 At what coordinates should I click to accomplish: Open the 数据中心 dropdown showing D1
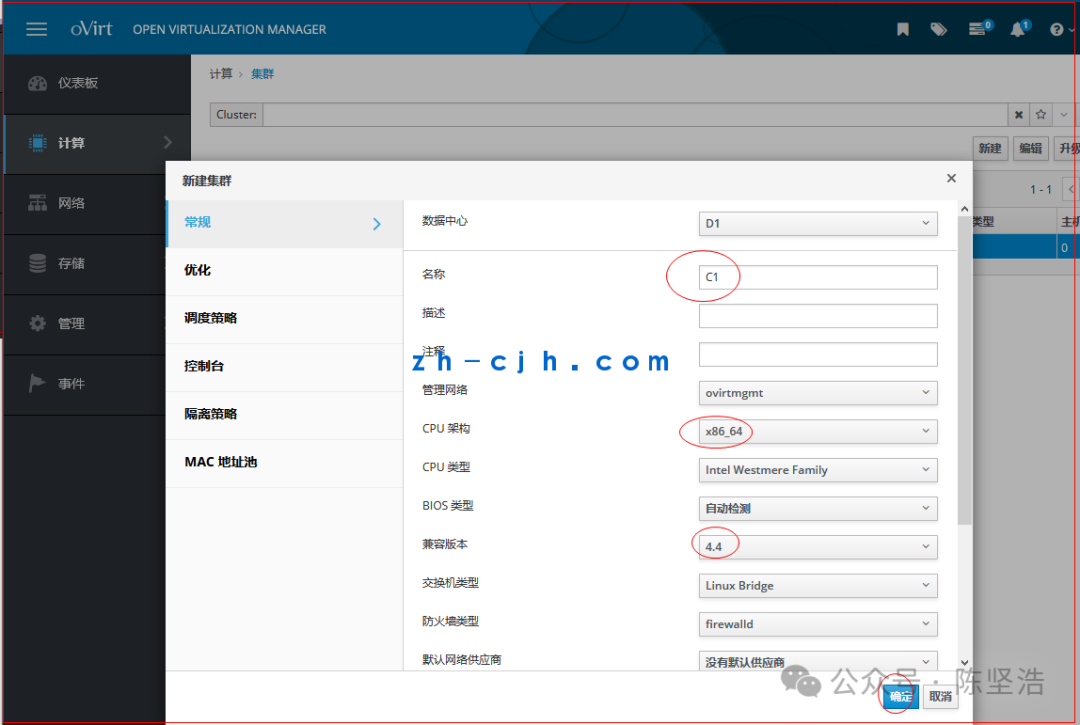[818, 223]
